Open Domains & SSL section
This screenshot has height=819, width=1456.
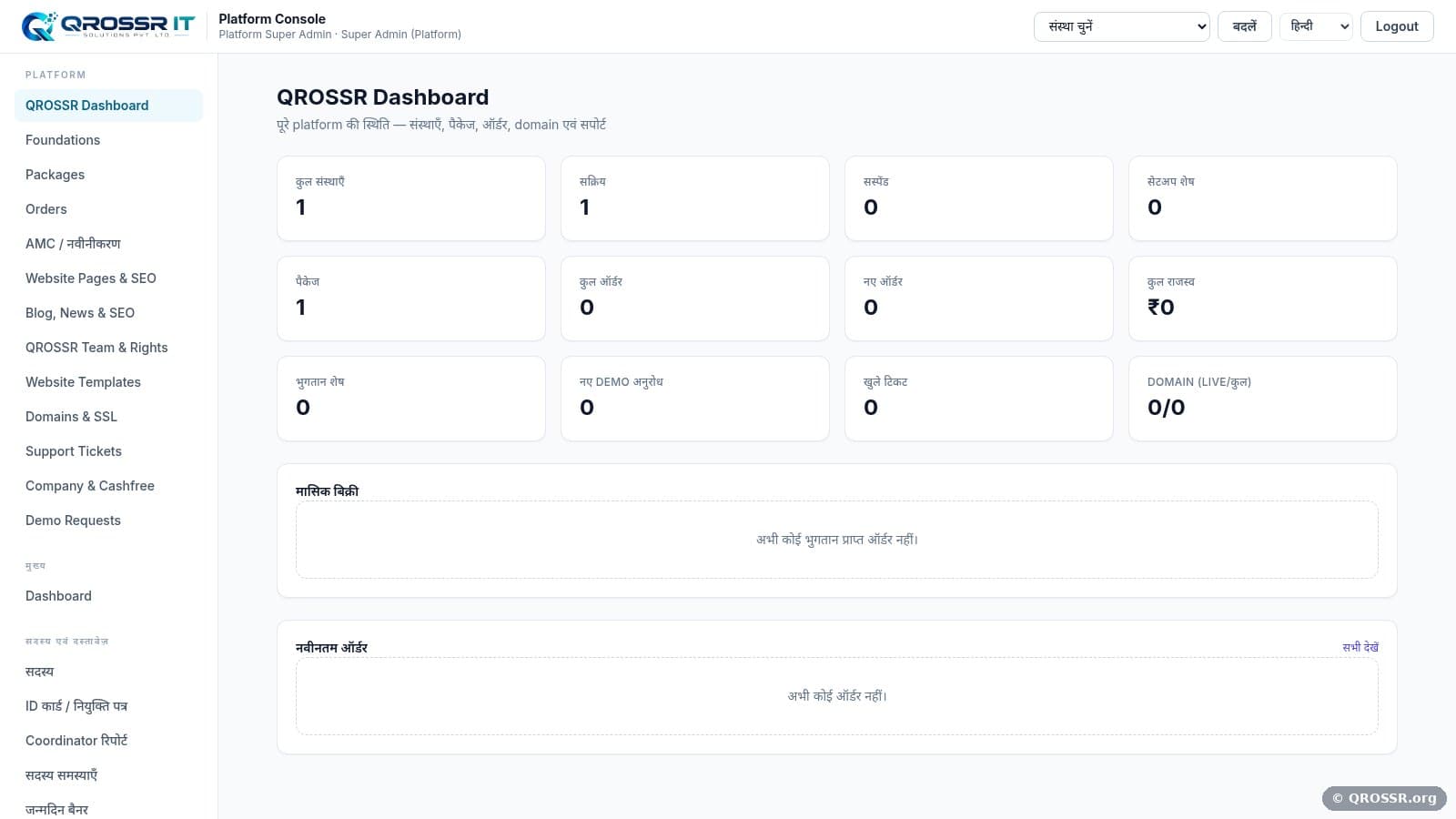click(x=108, y=417)
